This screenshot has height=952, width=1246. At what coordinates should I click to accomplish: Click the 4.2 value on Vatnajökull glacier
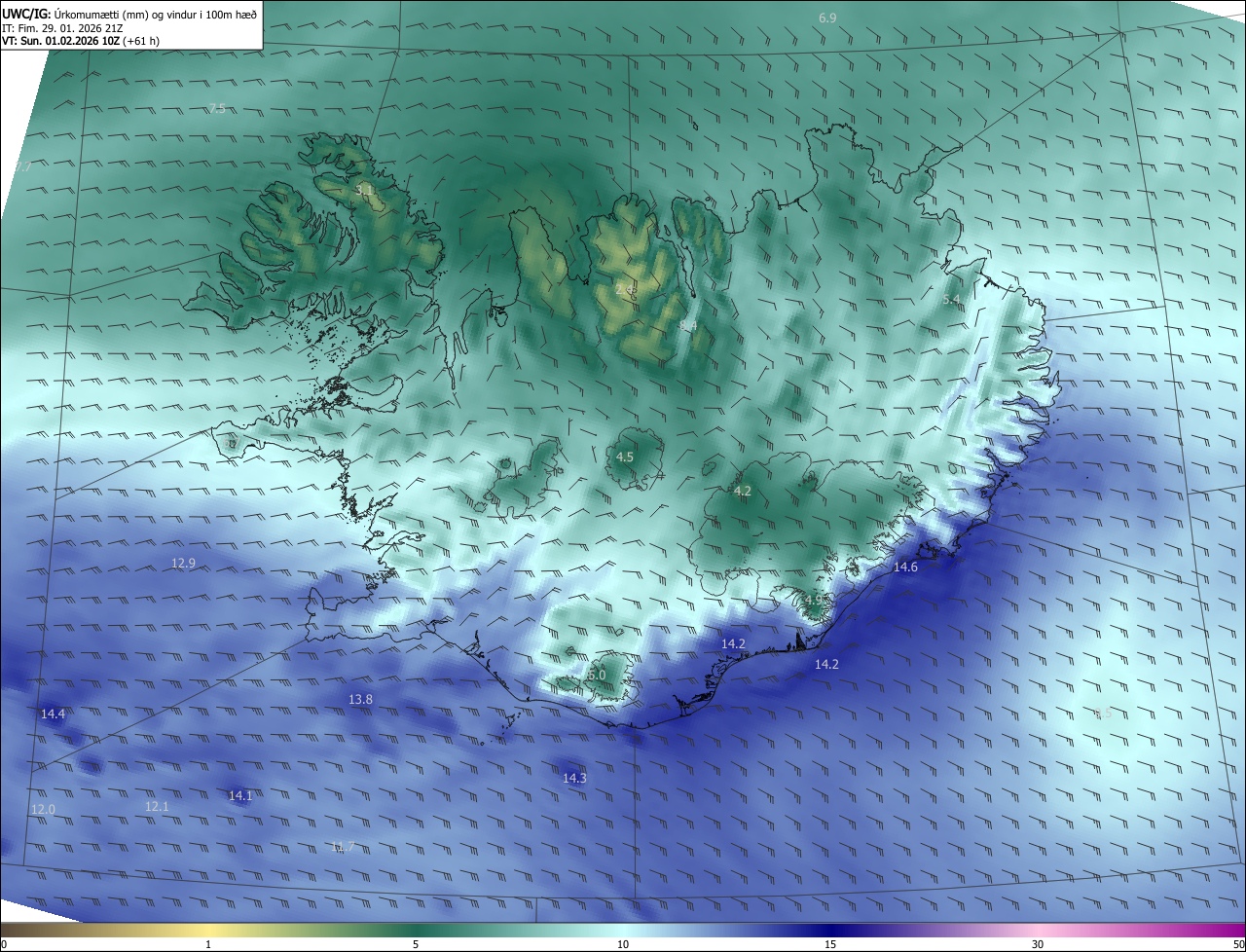point(743,491)
